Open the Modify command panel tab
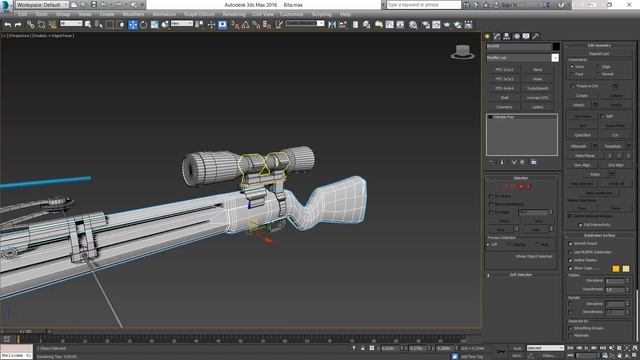This screenshot has height=360, width=640. [x=497, y=36]
